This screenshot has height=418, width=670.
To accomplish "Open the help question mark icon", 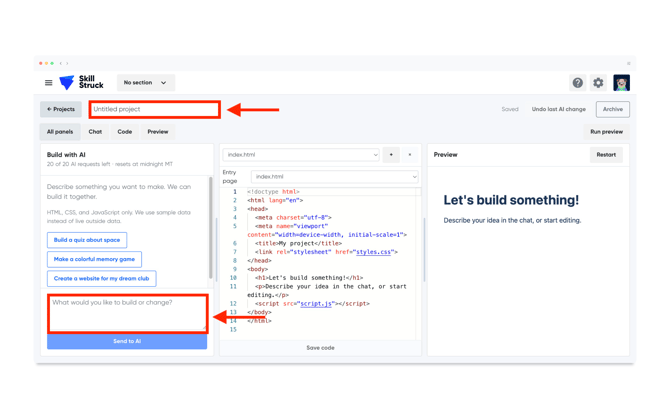I will 577,82.
